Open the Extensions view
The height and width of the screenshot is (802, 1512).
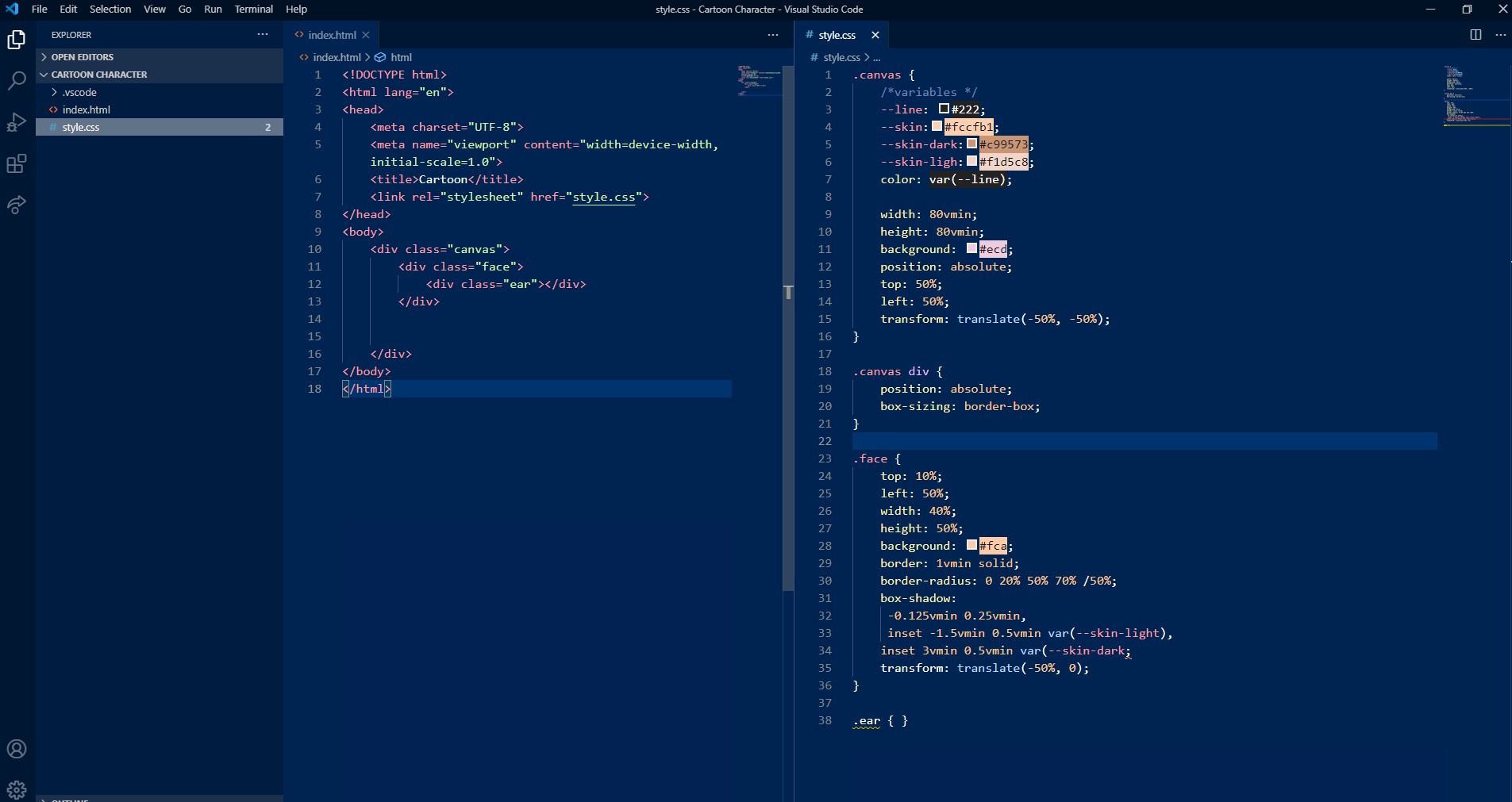pos(17,163)
